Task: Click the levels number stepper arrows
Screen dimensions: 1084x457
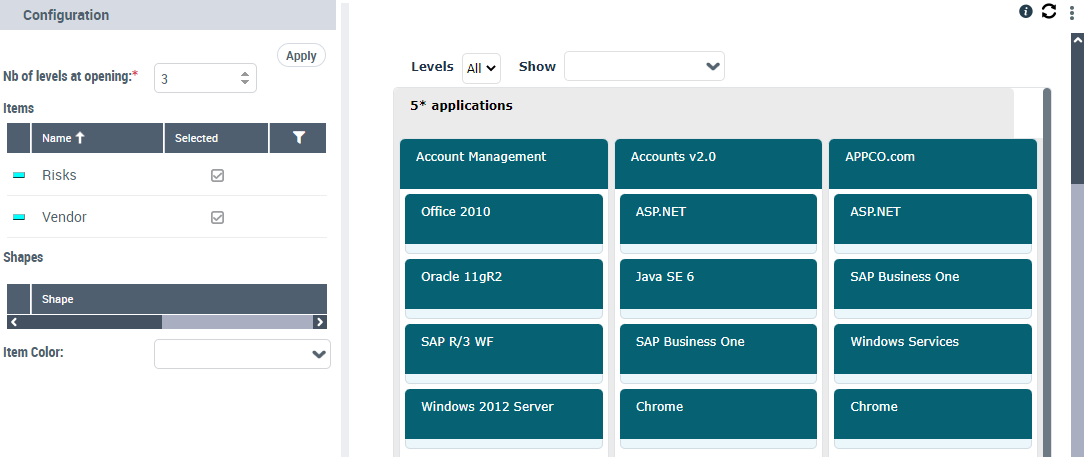Action: pos(245,78)
